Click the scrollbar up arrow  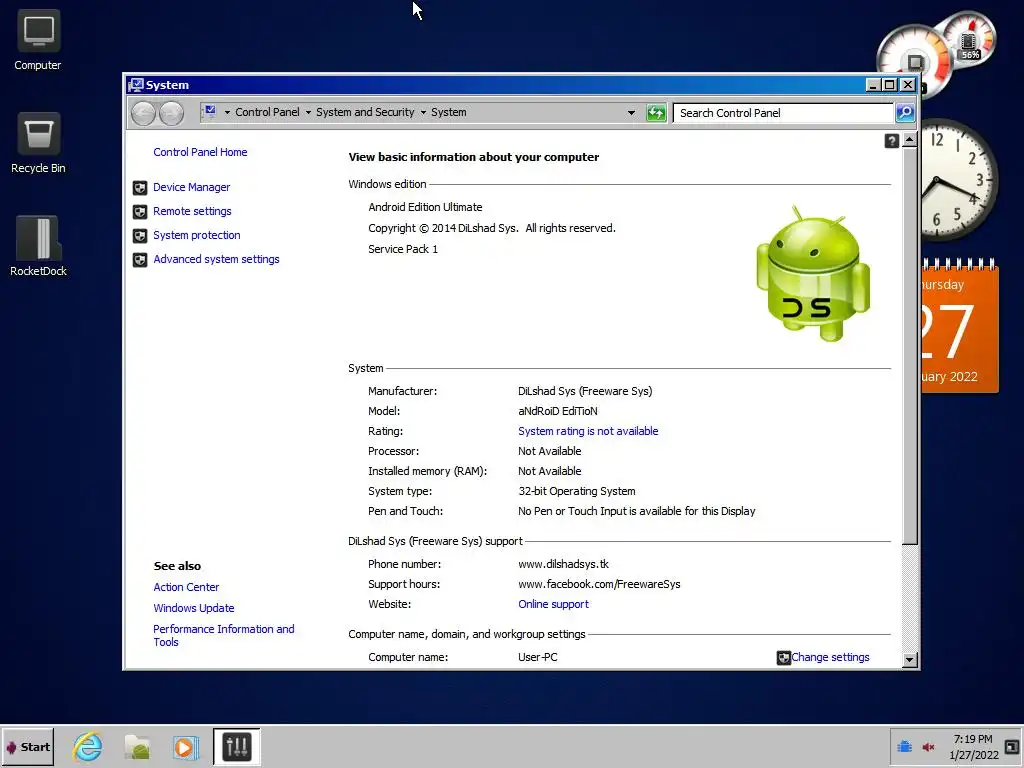(909, 140)
